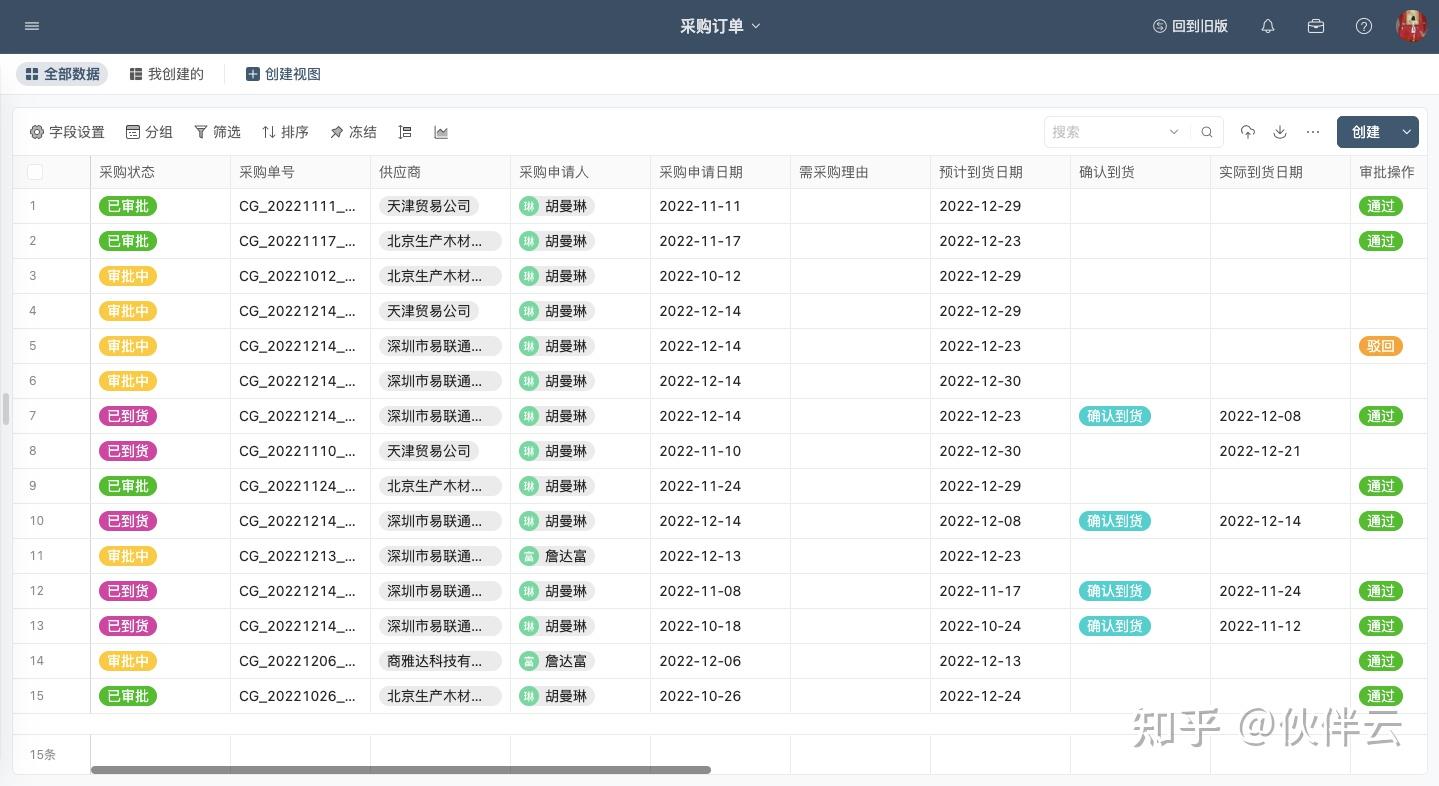Expand the 采购订单 title dropdown
This screenshot has height=786, width=1439.
(x=756, y=26)
